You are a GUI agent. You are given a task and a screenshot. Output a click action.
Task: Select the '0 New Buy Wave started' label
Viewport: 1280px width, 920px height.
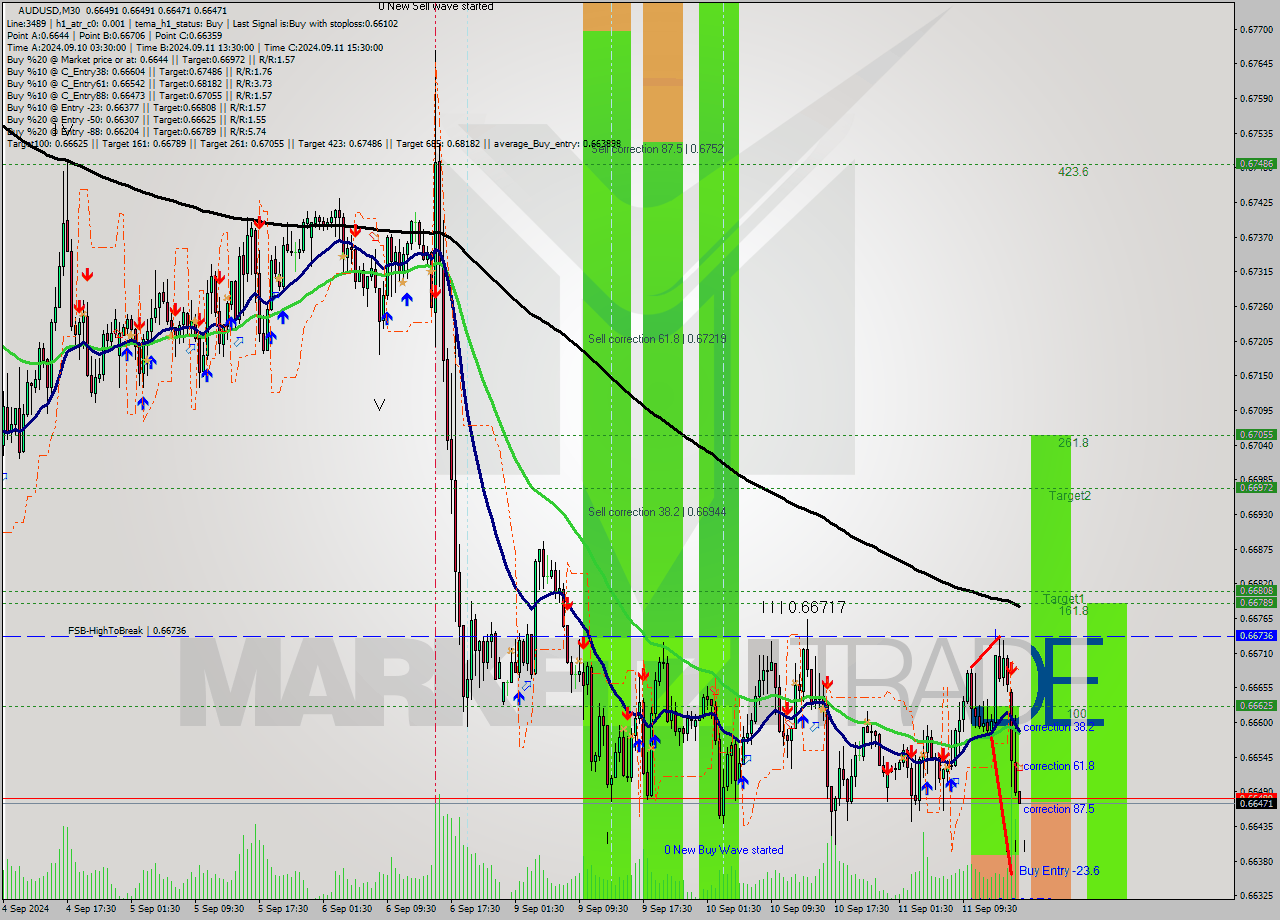(x=724, y=850)
